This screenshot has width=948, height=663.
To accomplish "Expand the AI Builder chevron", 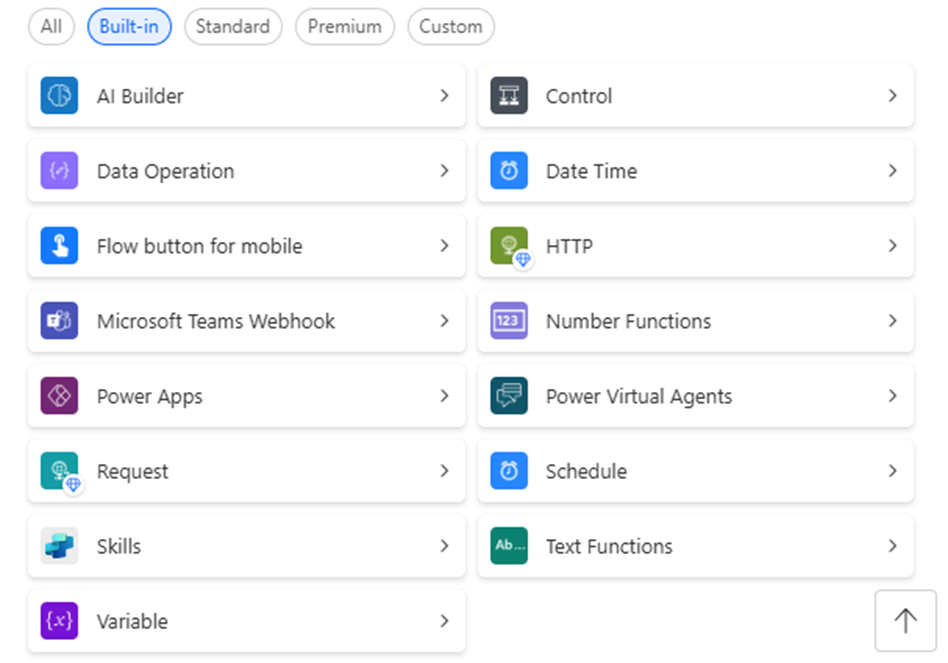I will tap(444, 95).
